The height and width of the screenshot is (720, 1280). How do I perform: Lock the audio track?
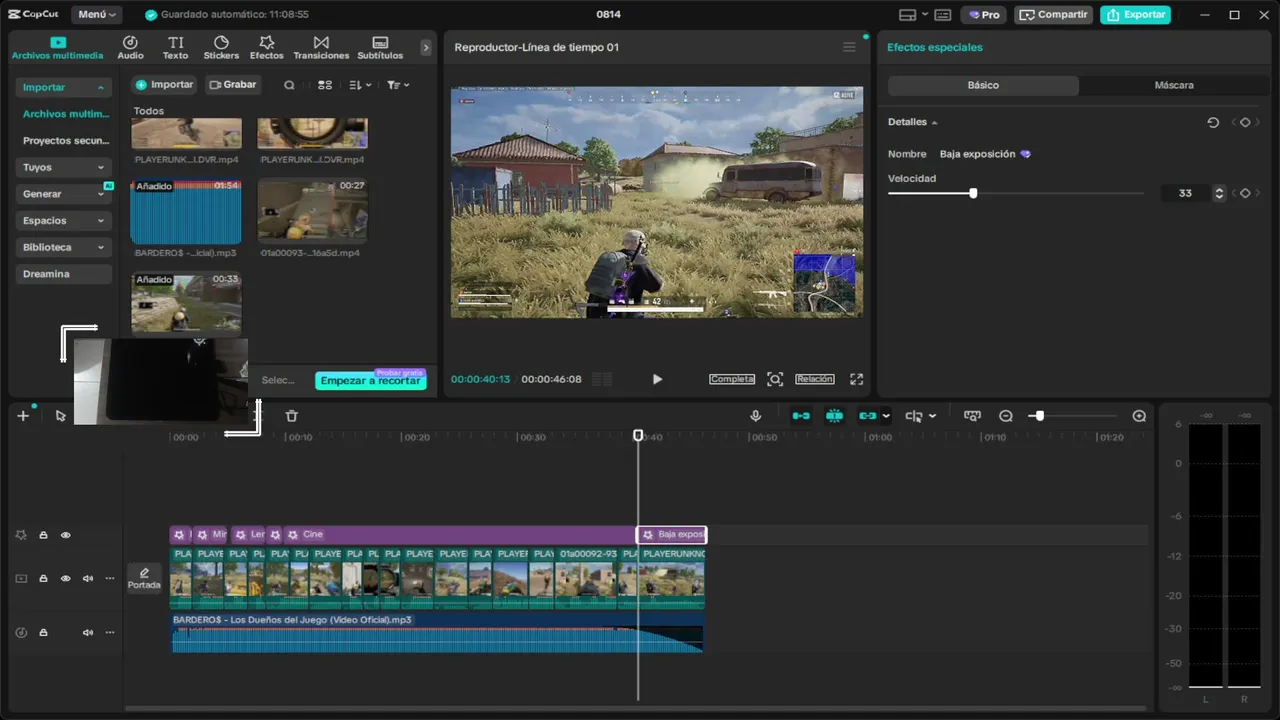click(43, 632)
